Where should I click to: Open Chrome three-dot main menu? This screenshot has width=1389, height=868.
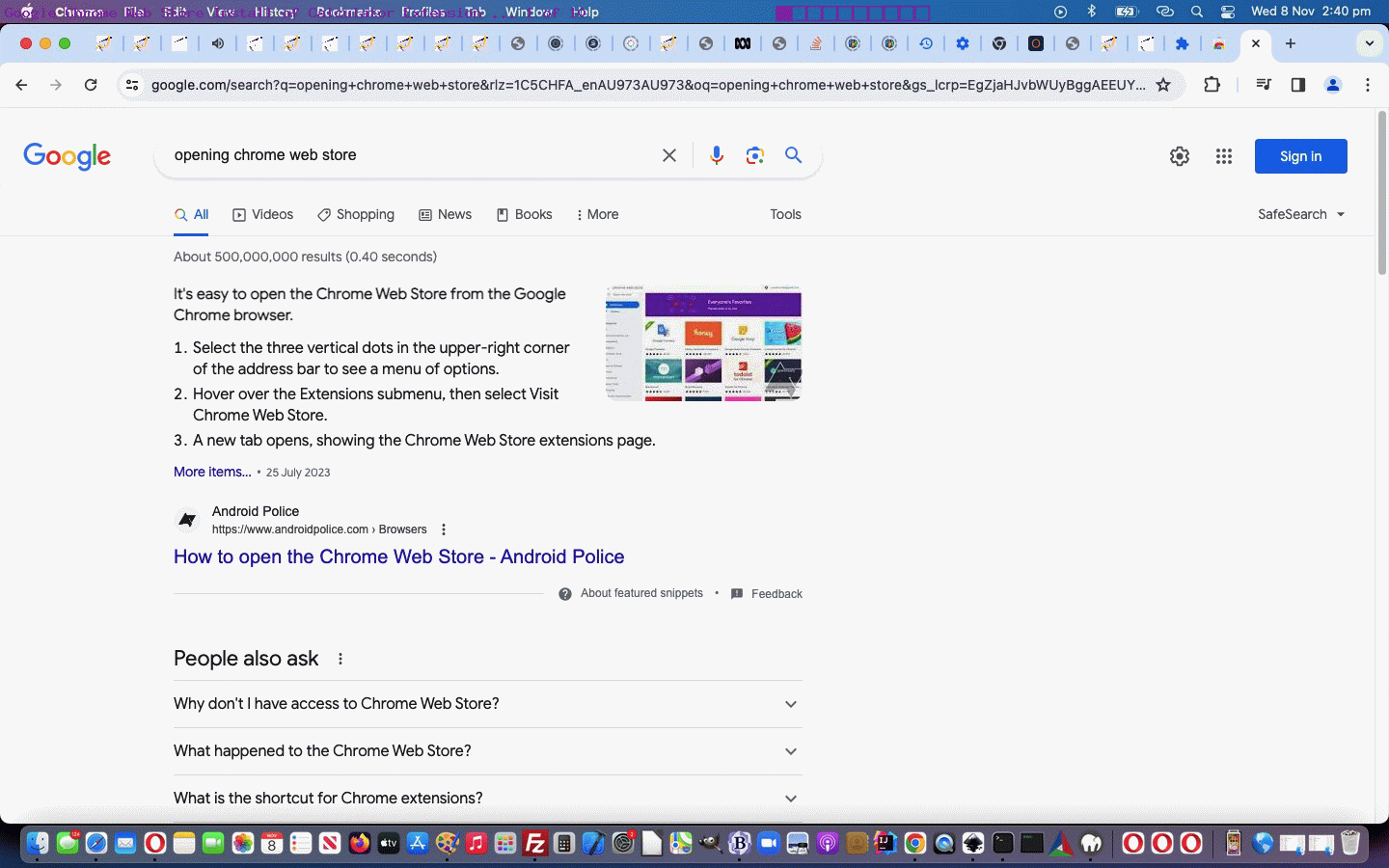click(1368, 85)
